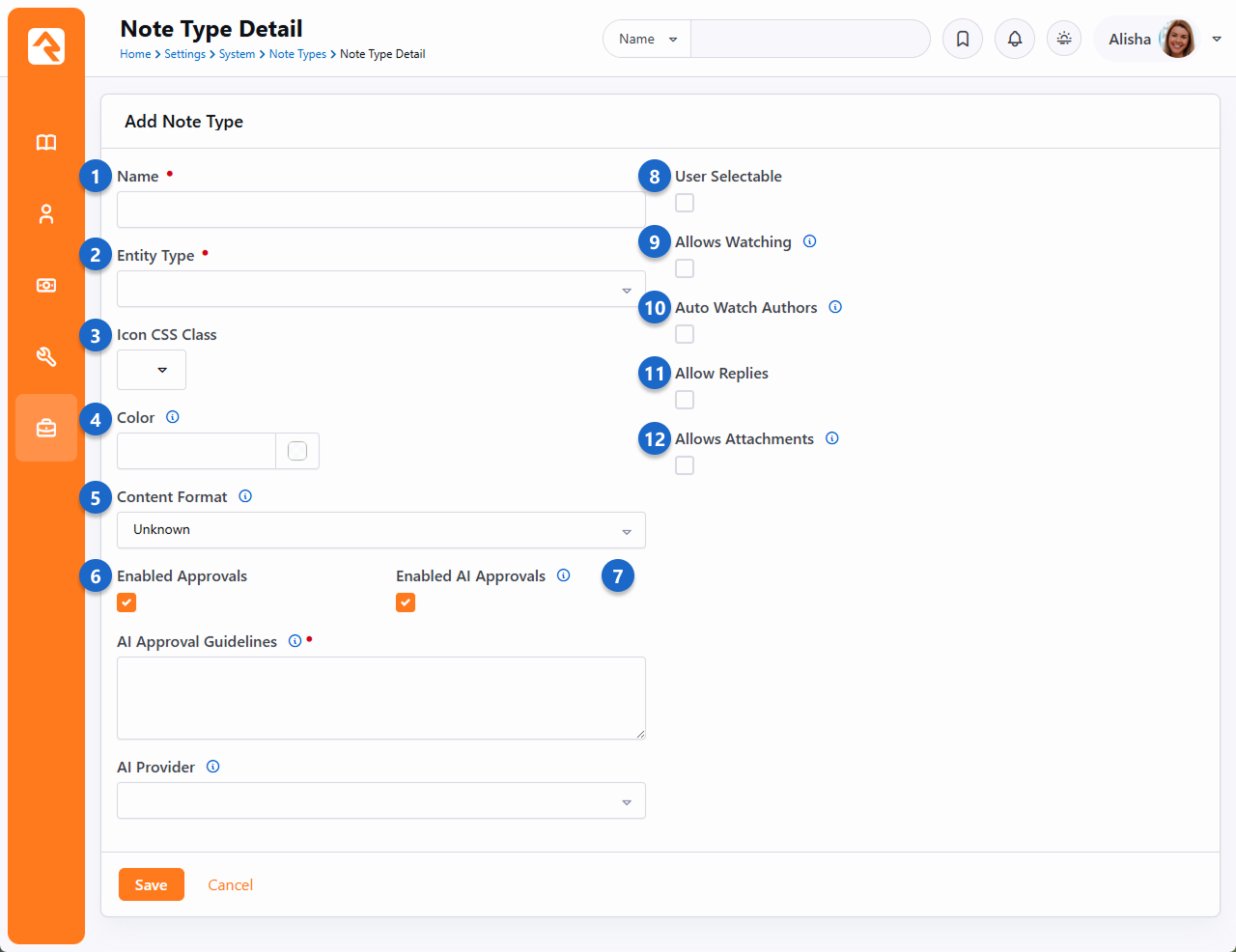Screen dimensions: 1236x952
Task: Open the Content Format dropdown
Action: (x=380, y=530)
